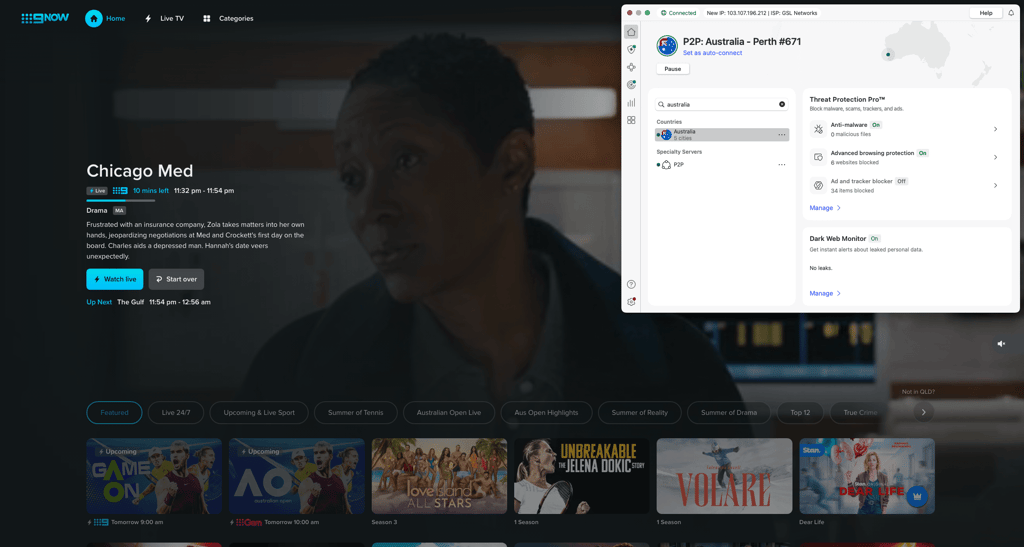
Task: Open the NordVPN home sidebar icon
Action: point(631,32)
